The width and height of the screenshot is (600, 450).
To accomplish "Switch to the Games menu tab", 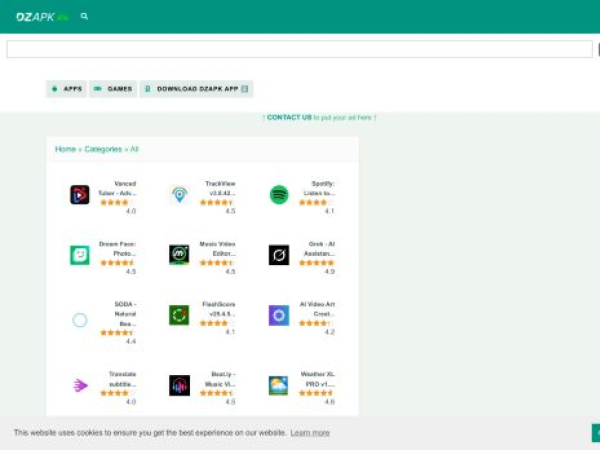I will pos(113,89).
